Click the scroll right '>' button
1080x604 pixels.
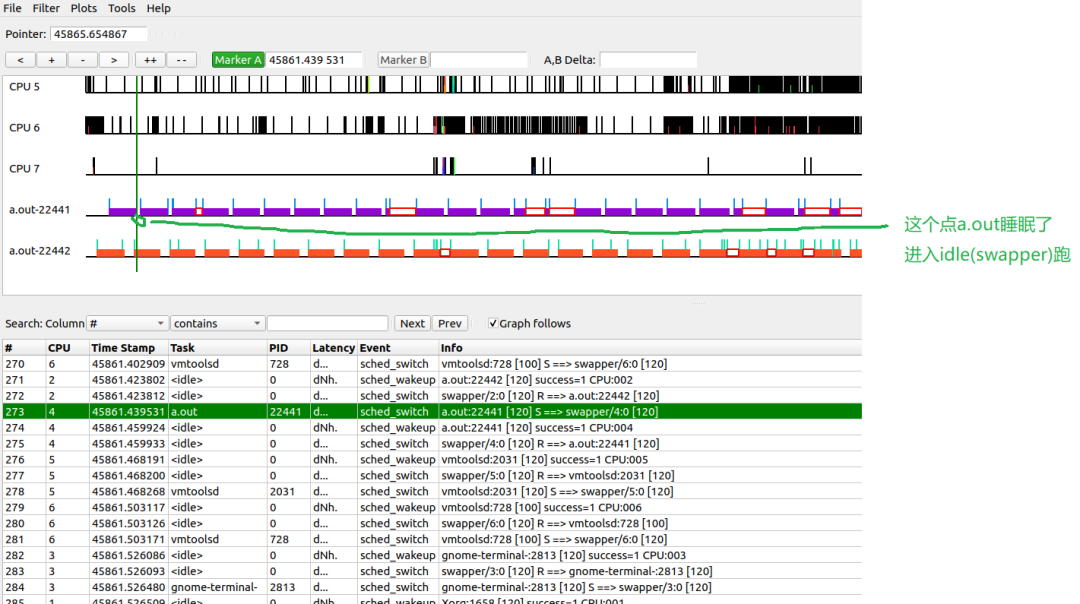114,60
